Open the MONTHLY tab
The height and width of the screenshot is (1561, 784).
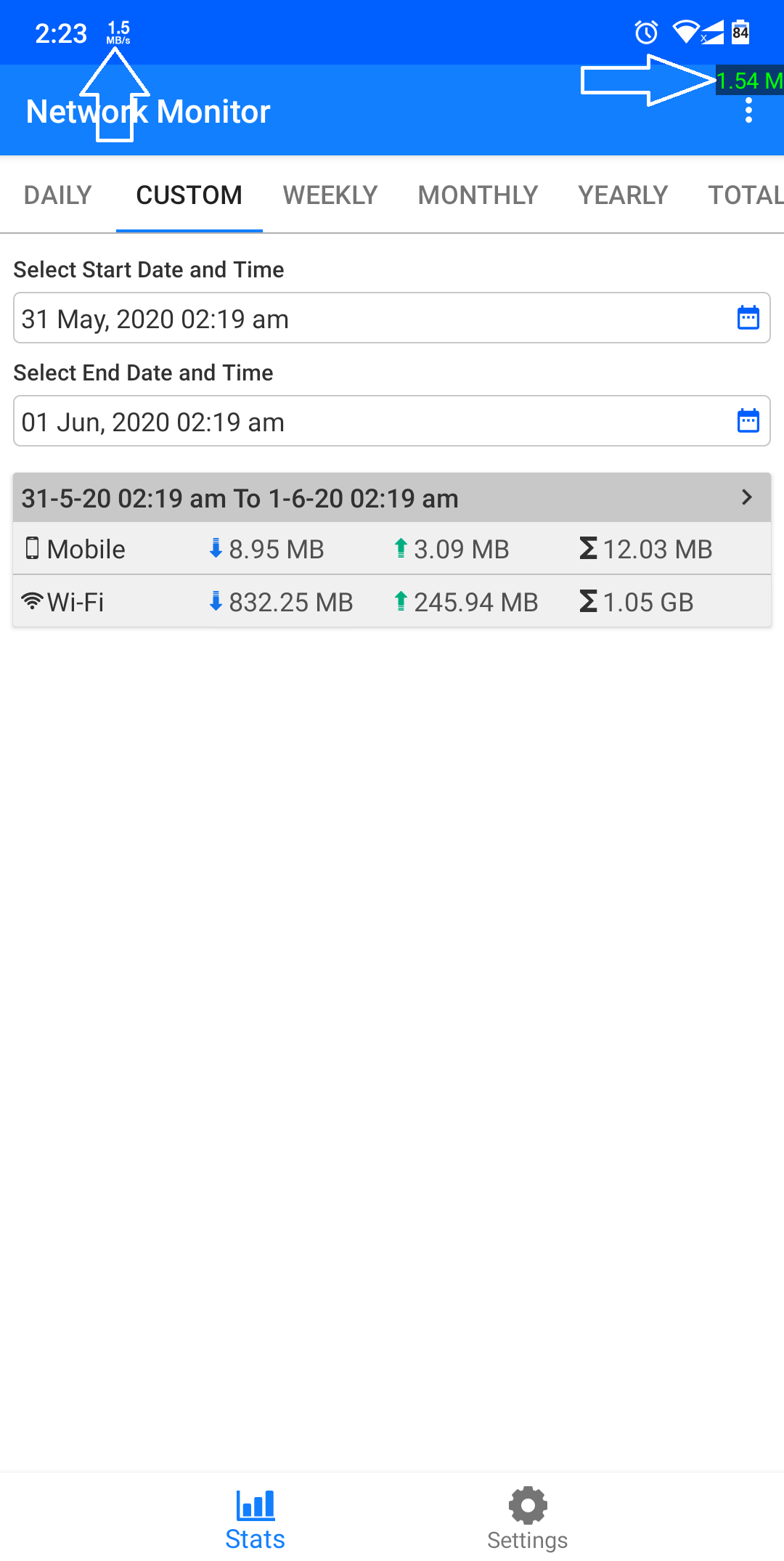point(478,195)
